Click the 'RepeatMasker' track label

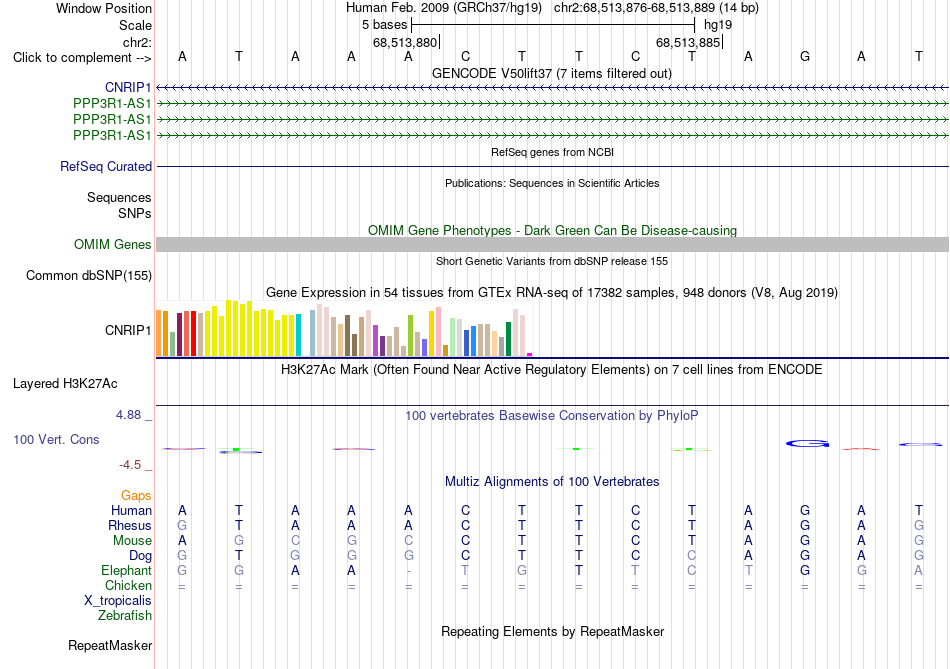(x=110, y=646)
